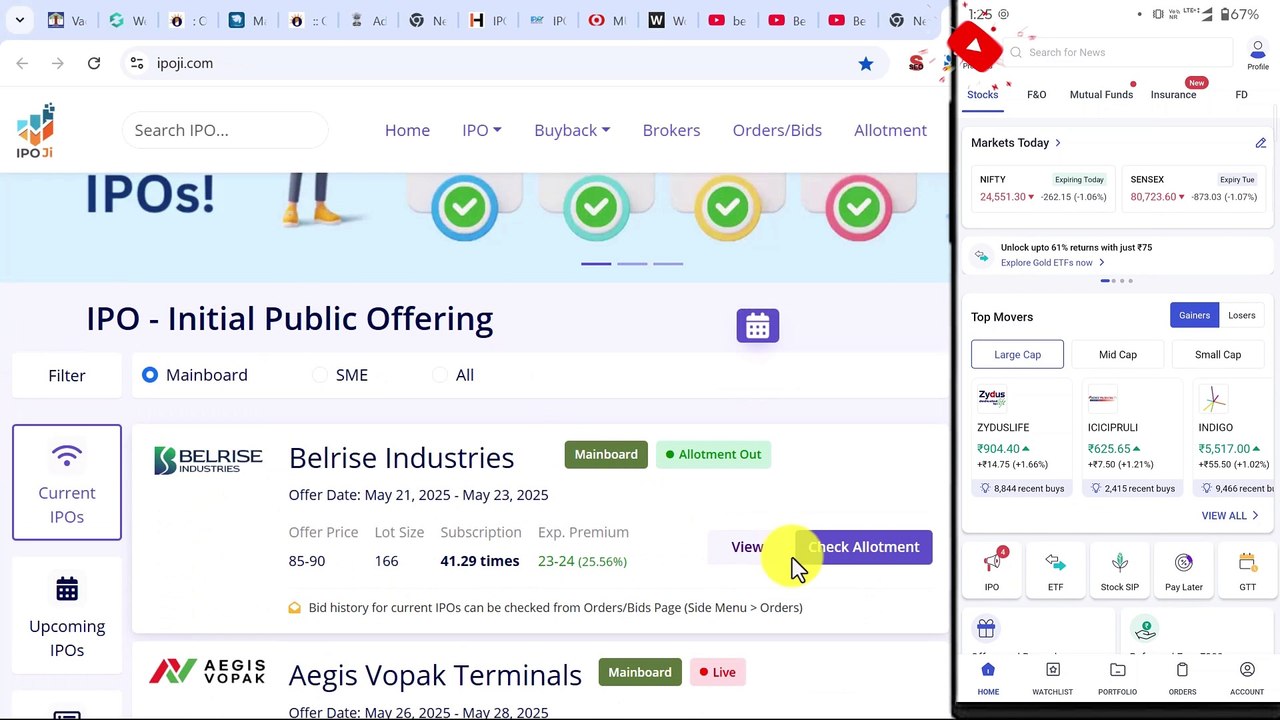Switch to the Gainers toggle
The image size is (1280, 720).
1194,315
